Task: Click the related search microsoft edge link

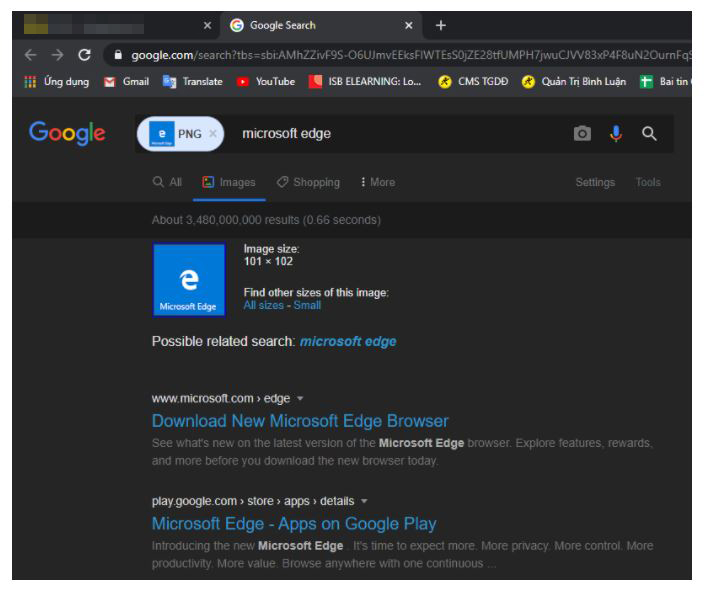Action: (348, 342)
